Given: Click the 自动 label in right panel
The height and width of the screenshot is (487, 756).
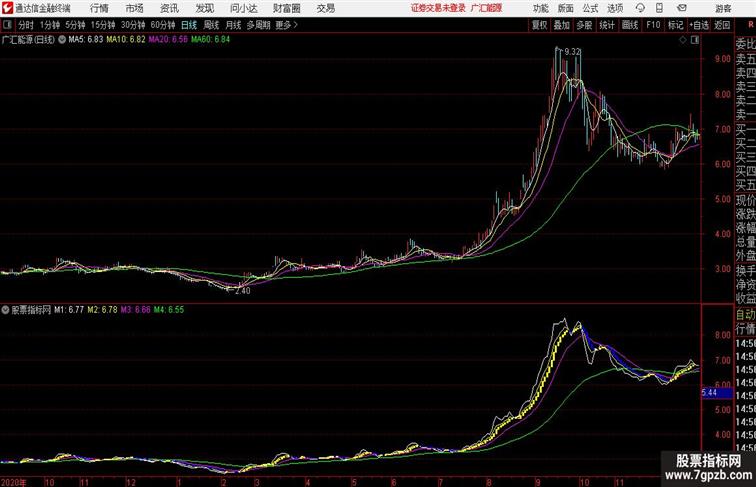Looking at the screenshot, I should click(x=745, y=314).
